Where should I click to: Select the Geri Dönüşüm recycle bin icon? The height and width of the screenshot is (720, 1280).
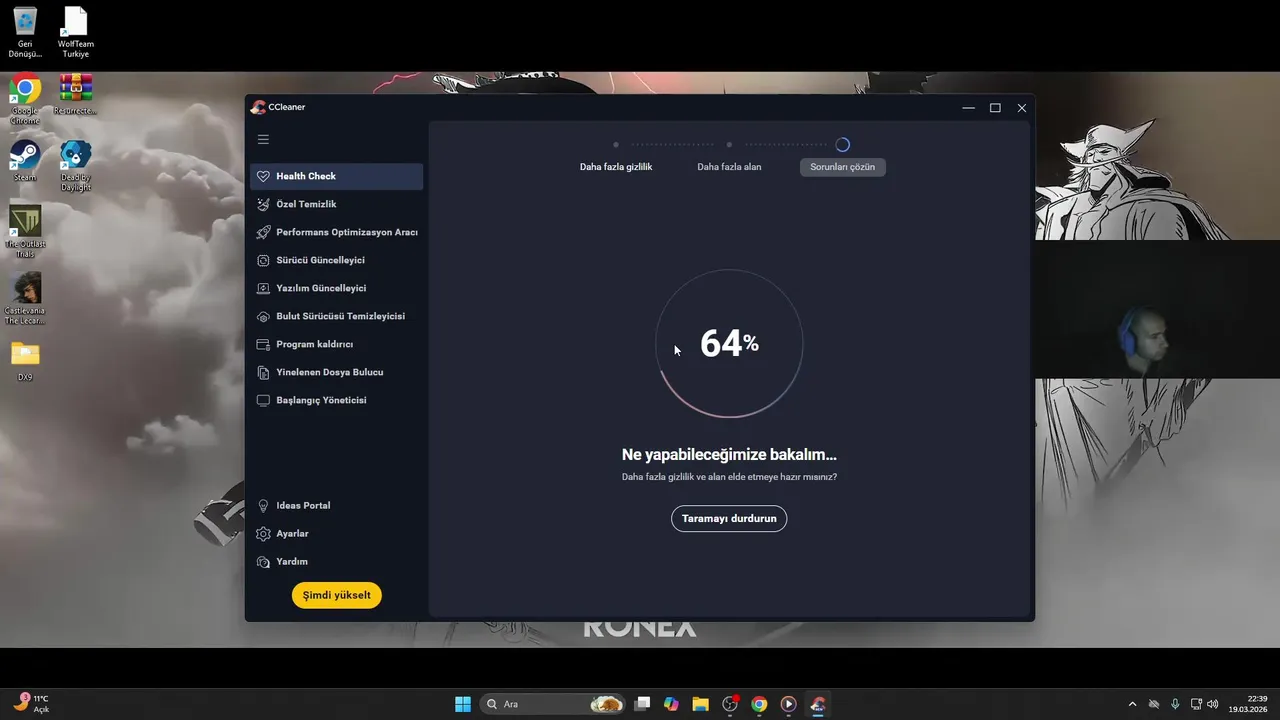click(x=25, y=32)
